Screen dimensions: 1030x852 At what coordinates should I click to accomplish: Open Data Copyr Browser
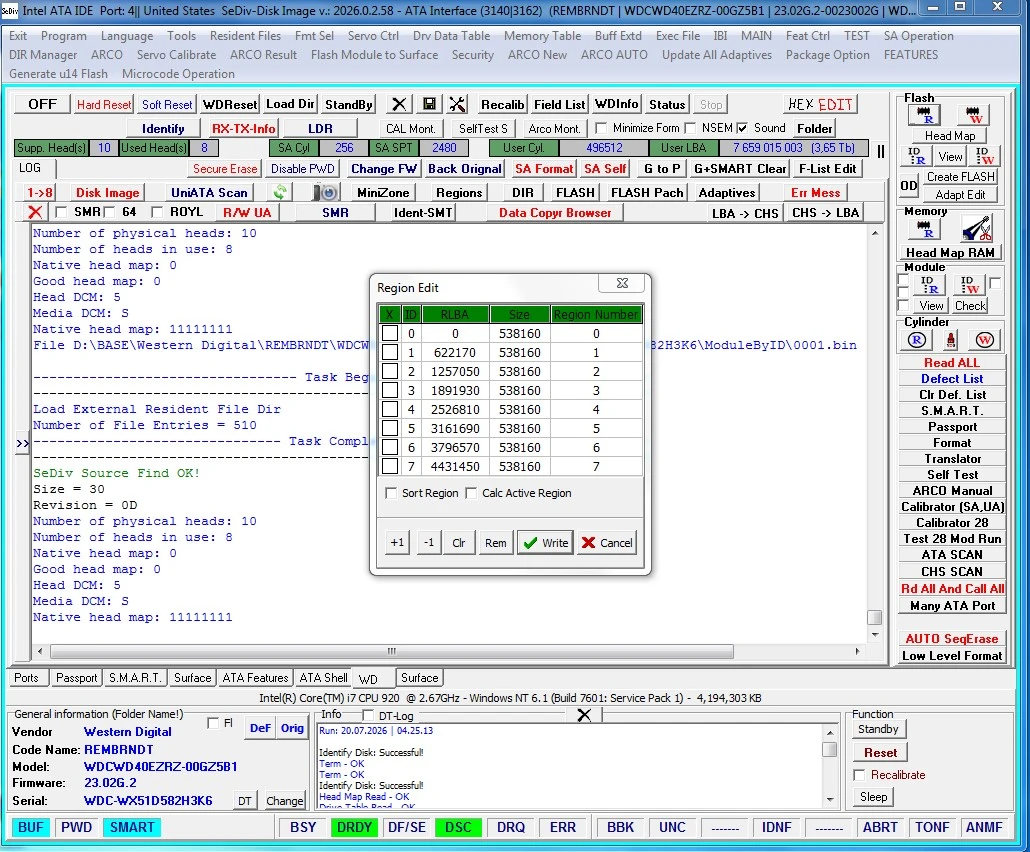tap(554, 213)
